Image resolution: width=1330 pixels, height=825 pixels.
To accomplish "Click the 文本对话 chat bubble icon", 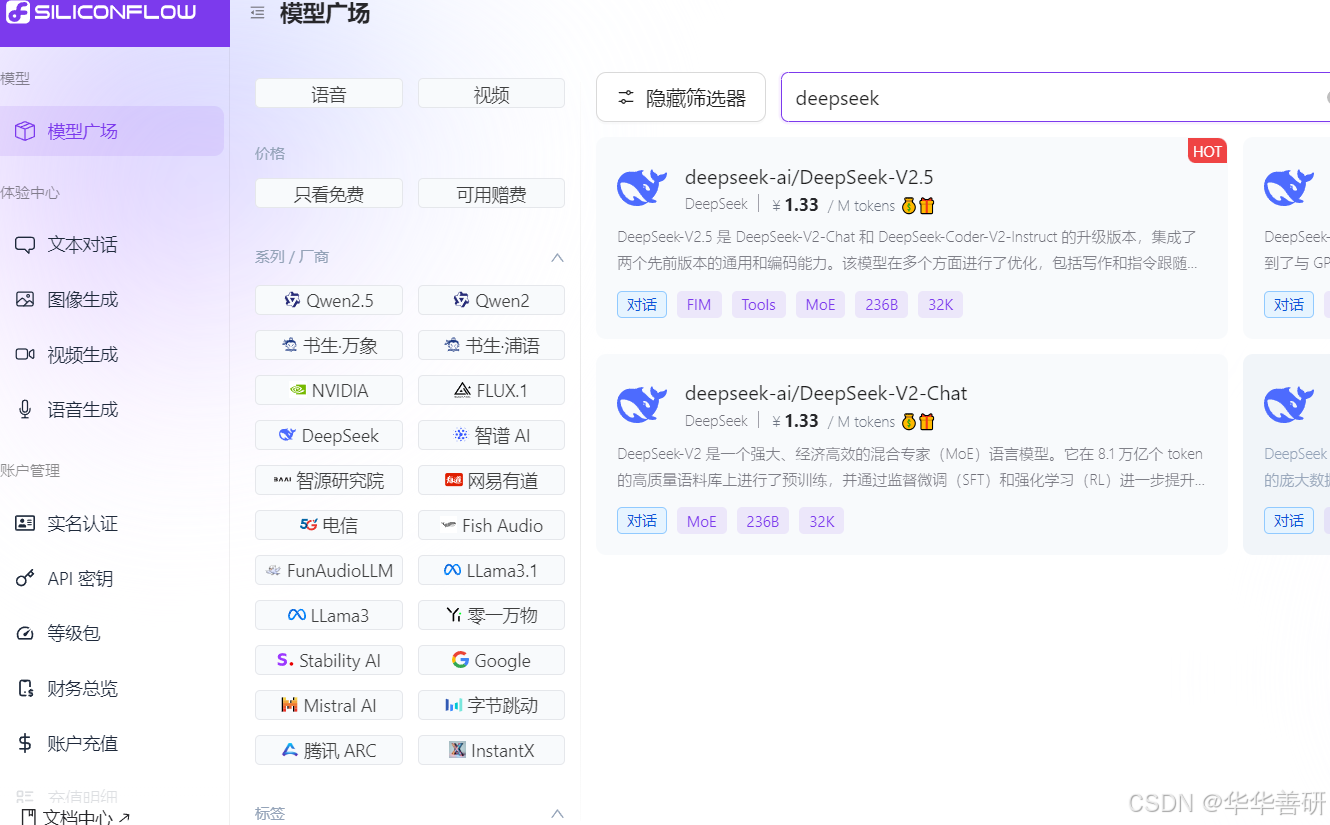I will tap(25, 244).
